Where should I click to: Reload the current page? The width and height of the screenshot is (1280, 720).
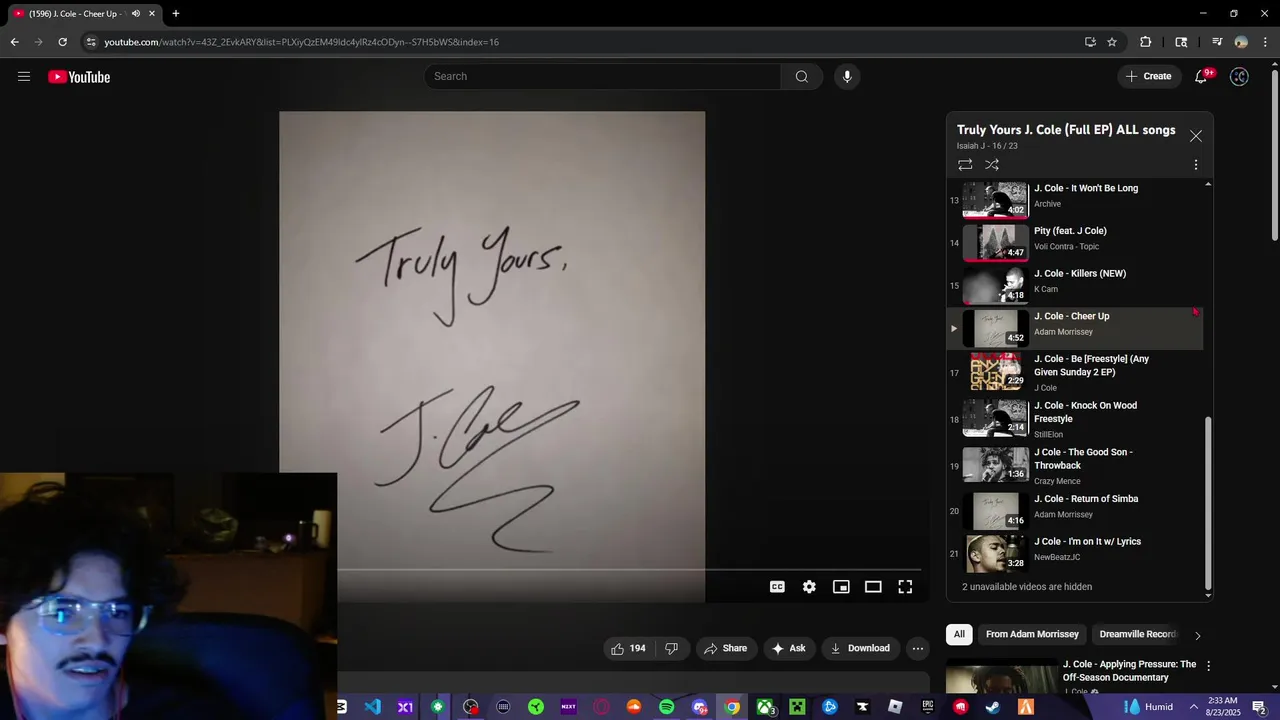coord(62,42)
